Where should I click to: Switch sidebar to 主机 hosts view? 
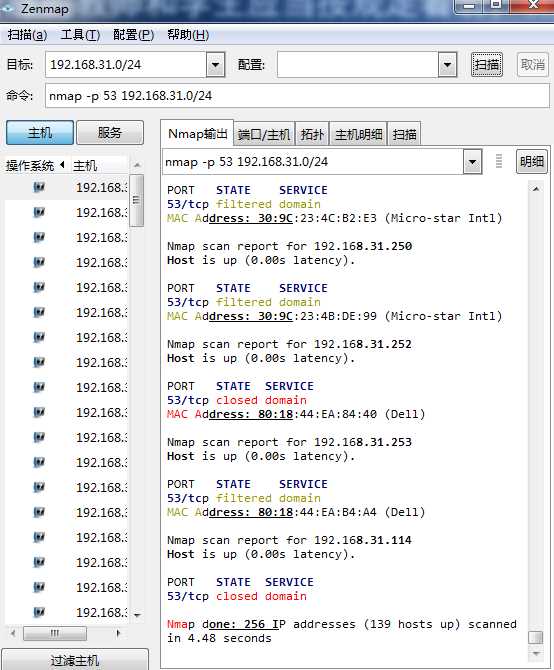(x=40, y=133)
